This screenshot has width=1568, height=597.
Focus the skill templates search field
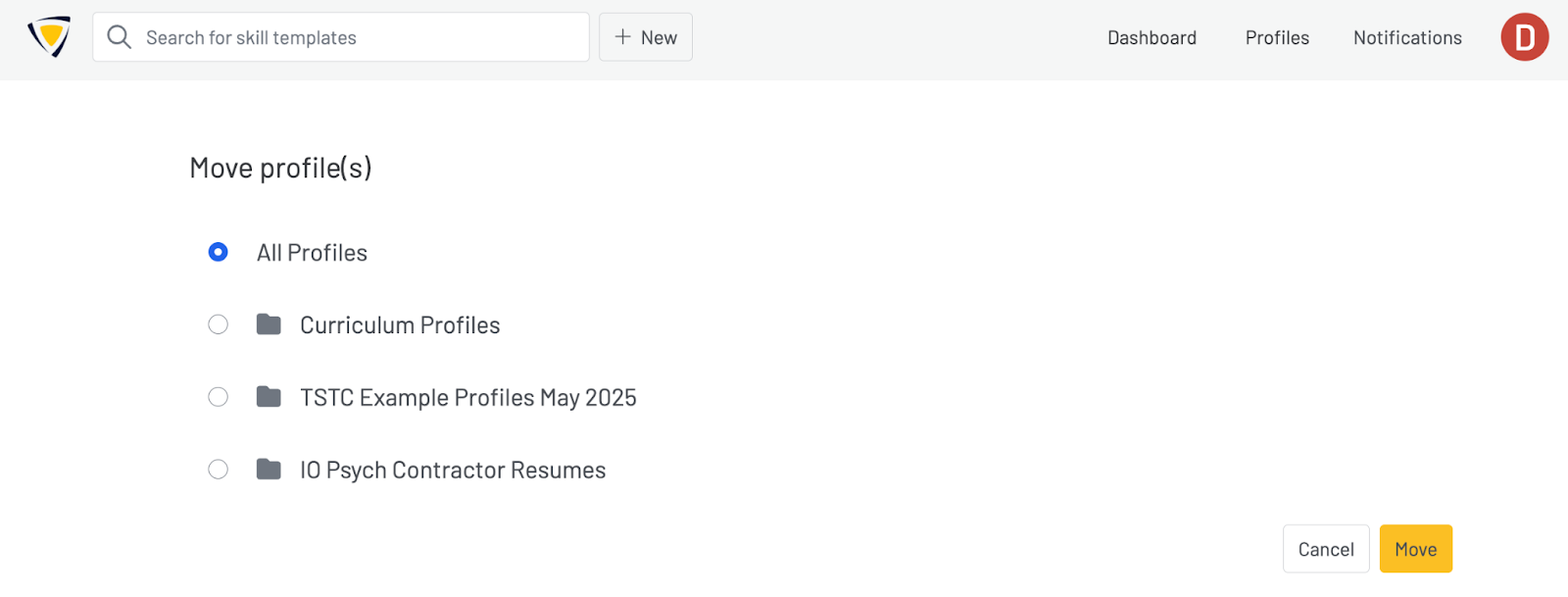pyautogui.click(x=363, y=37)
